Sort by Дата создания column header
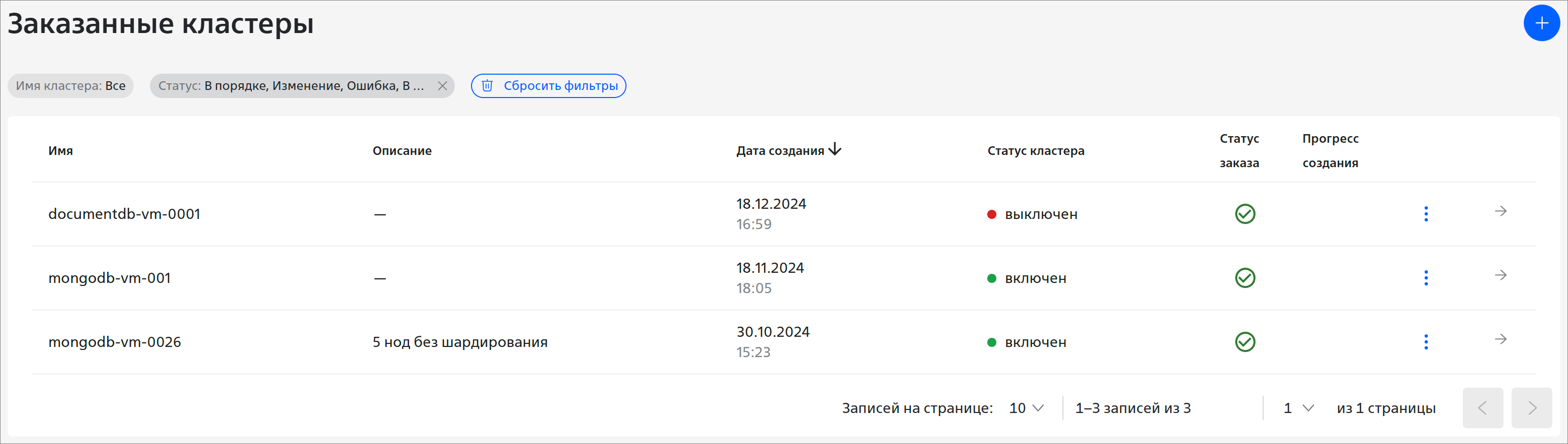1568x444 pixels. (780, 151)
